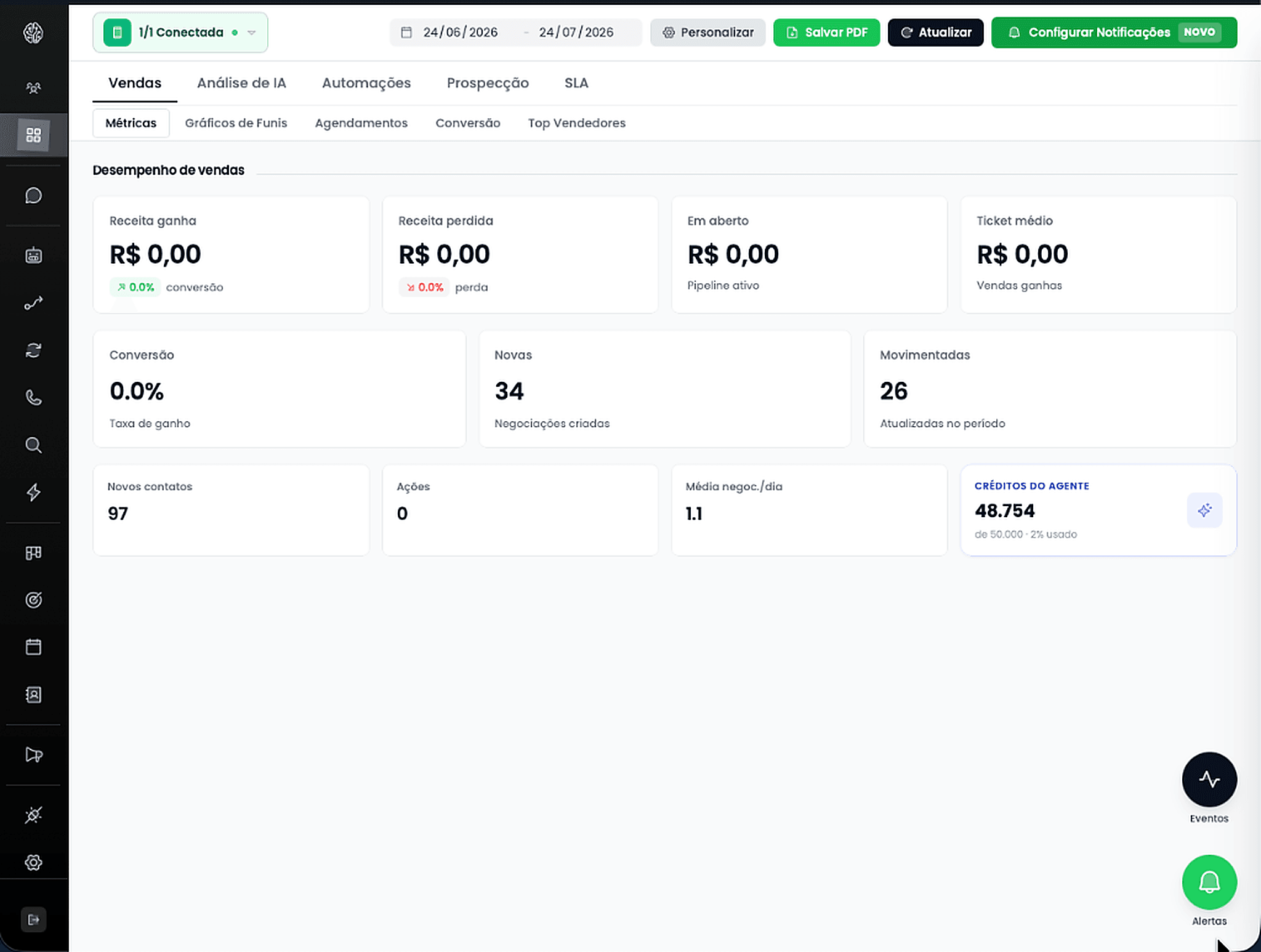Open the settings gear sidebar icon
The image size is (1261, 952).
(x=33, y=862)
